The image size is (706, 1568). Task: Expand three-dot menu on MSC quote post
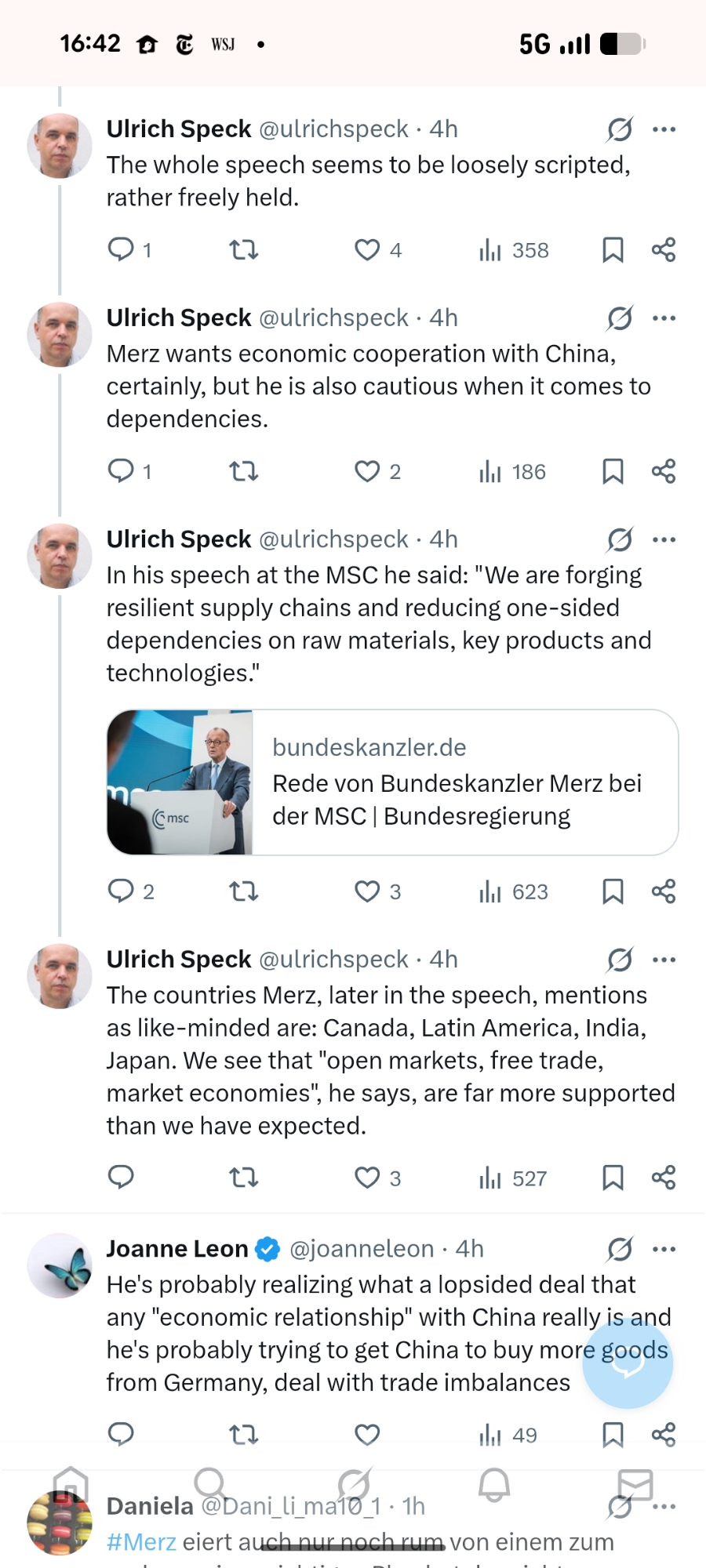coord(664,539)
